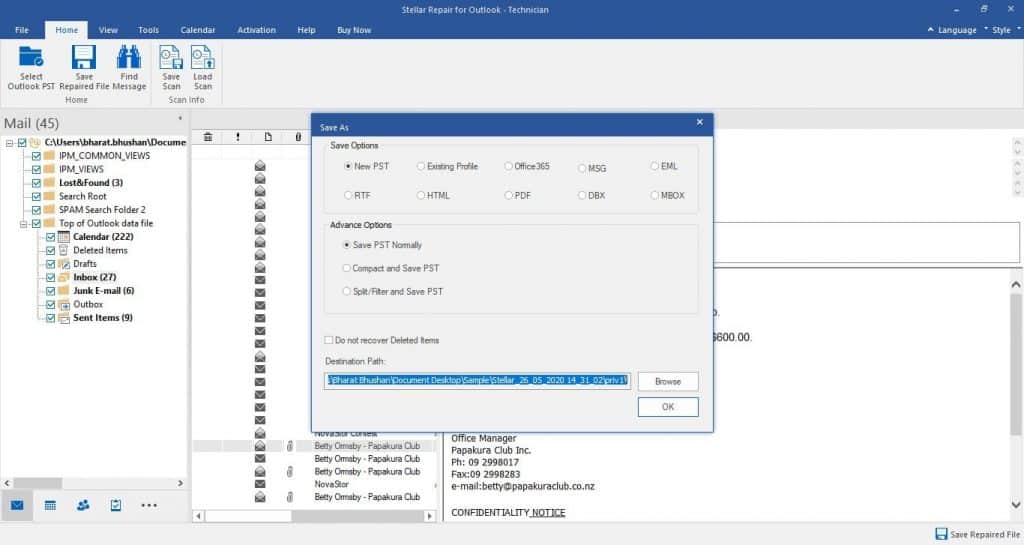Screen dimensions: 1024x545
Task: Collapse the root C:\Users tree node
Action: 10,142
